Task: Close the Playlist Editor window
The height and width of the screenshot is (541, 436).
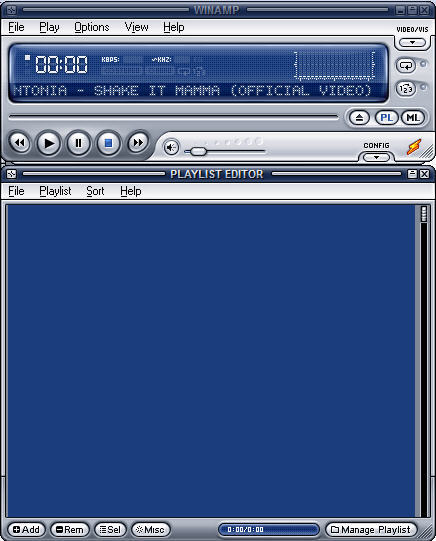Action: point(424,174)
